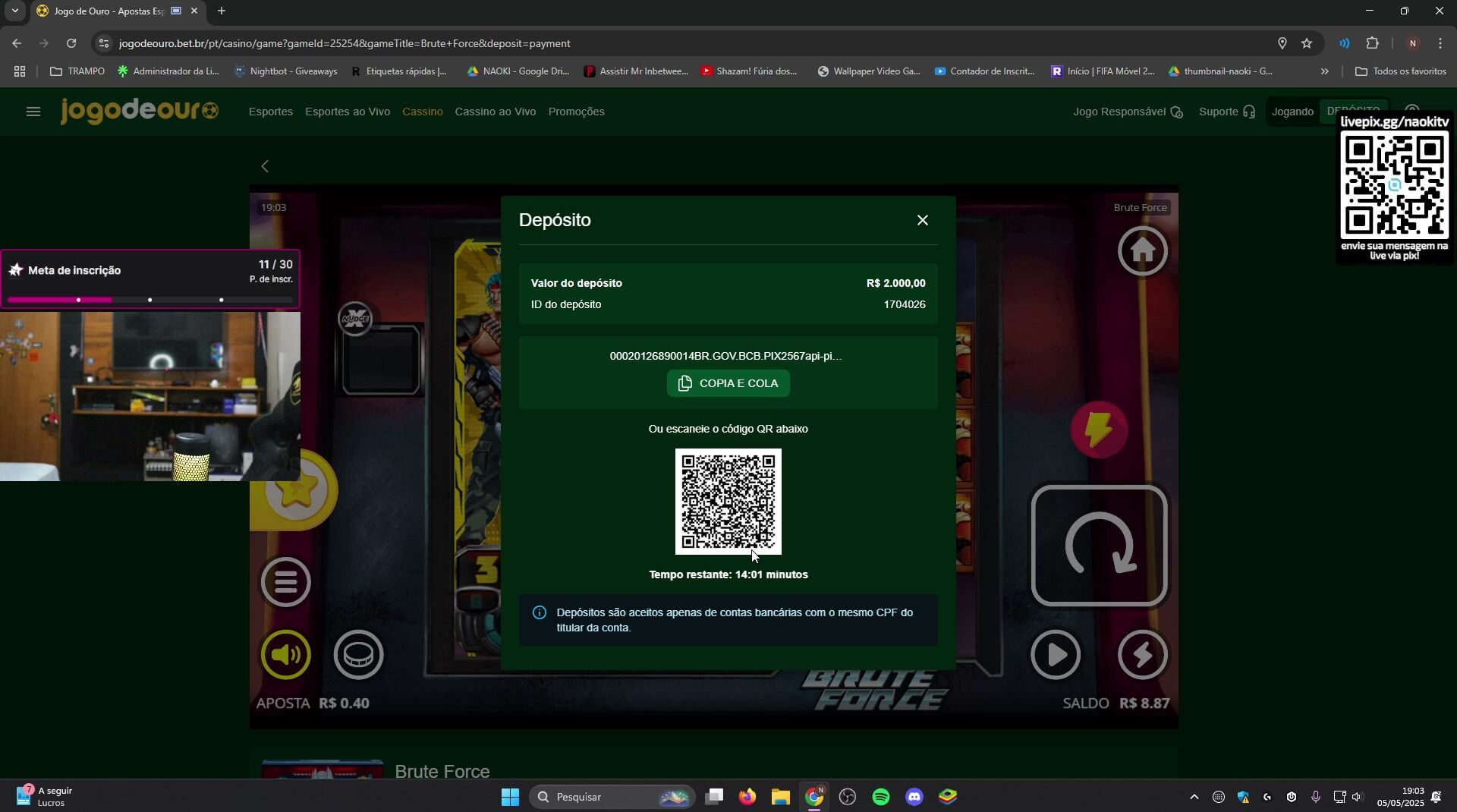
Task: Show hidden system tray icons
Action: point(1194,797)
